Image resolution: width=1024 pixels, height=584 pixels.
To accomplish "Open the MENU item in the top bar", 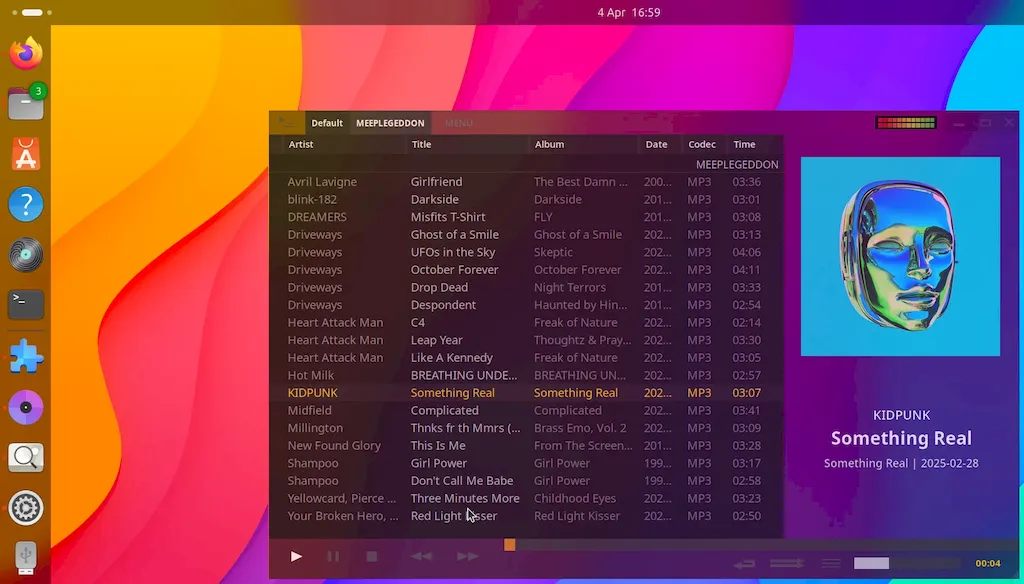I will pos(458,123).
